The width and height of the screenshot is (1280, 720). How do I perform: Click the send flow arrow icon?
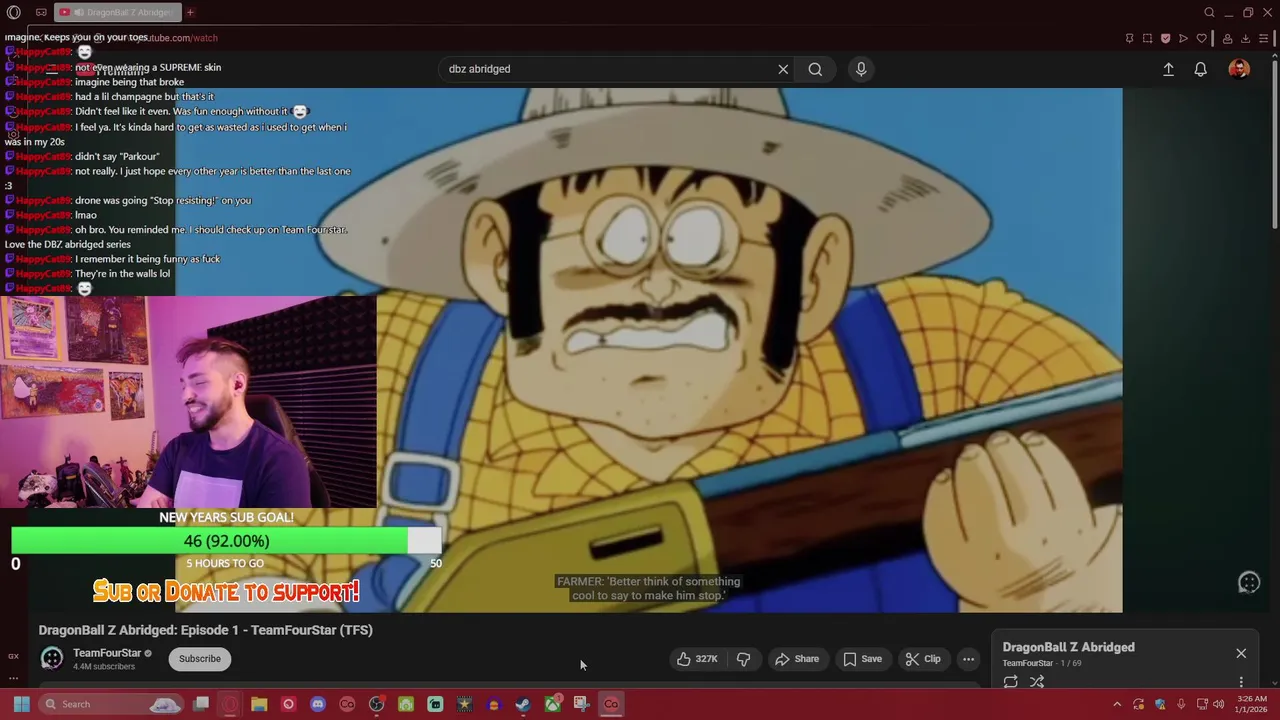pos(1183,38)
